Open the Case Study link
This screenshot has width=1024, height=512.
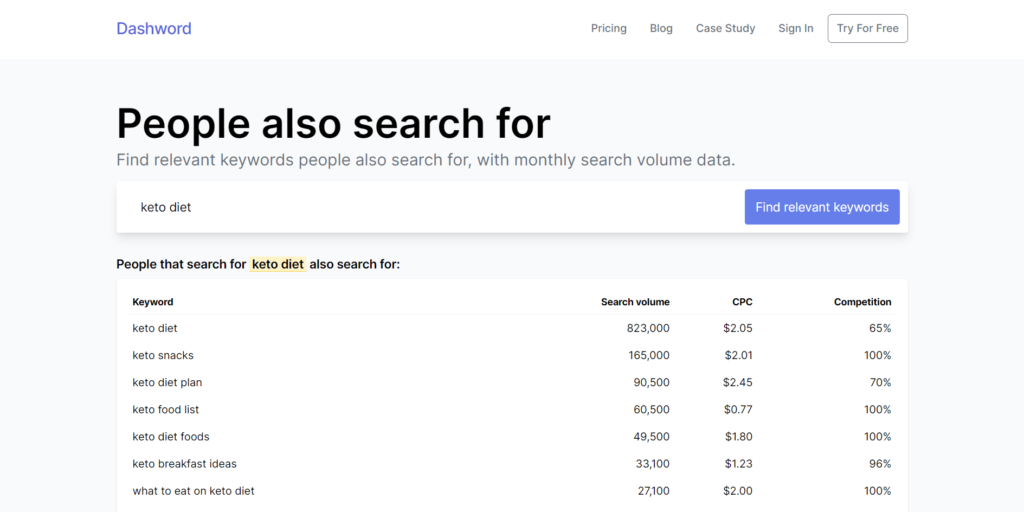coord(725,28)
